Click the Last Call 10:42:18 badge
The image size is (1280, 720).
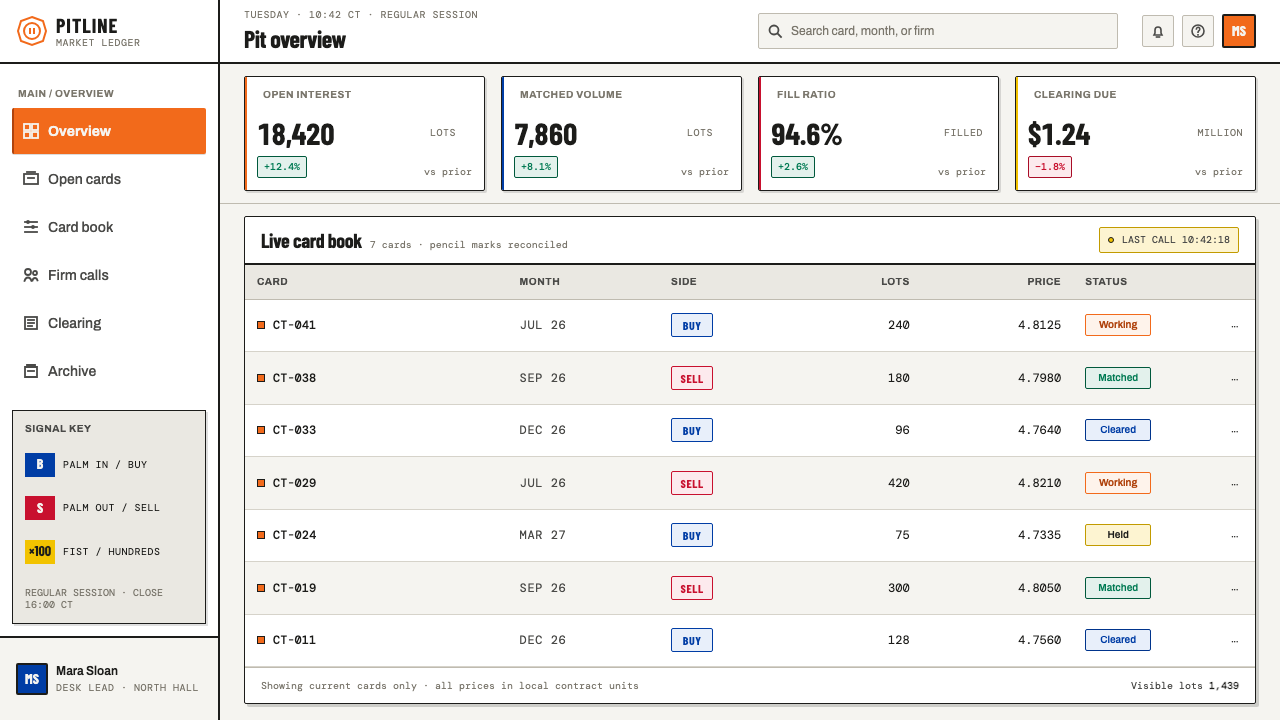[x=1169, y=240]
